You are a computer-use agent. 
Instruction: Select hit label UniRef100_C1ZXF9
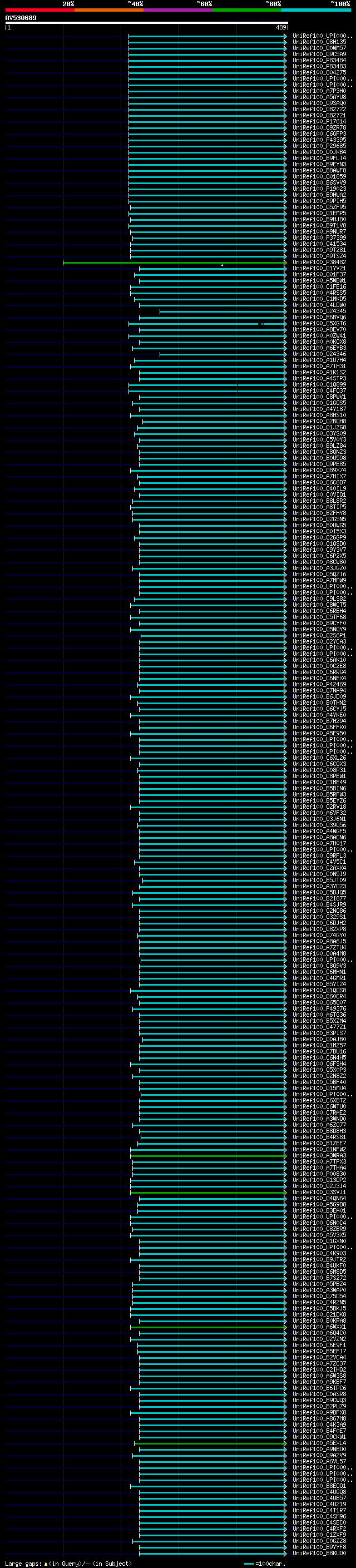(319, 1535)
